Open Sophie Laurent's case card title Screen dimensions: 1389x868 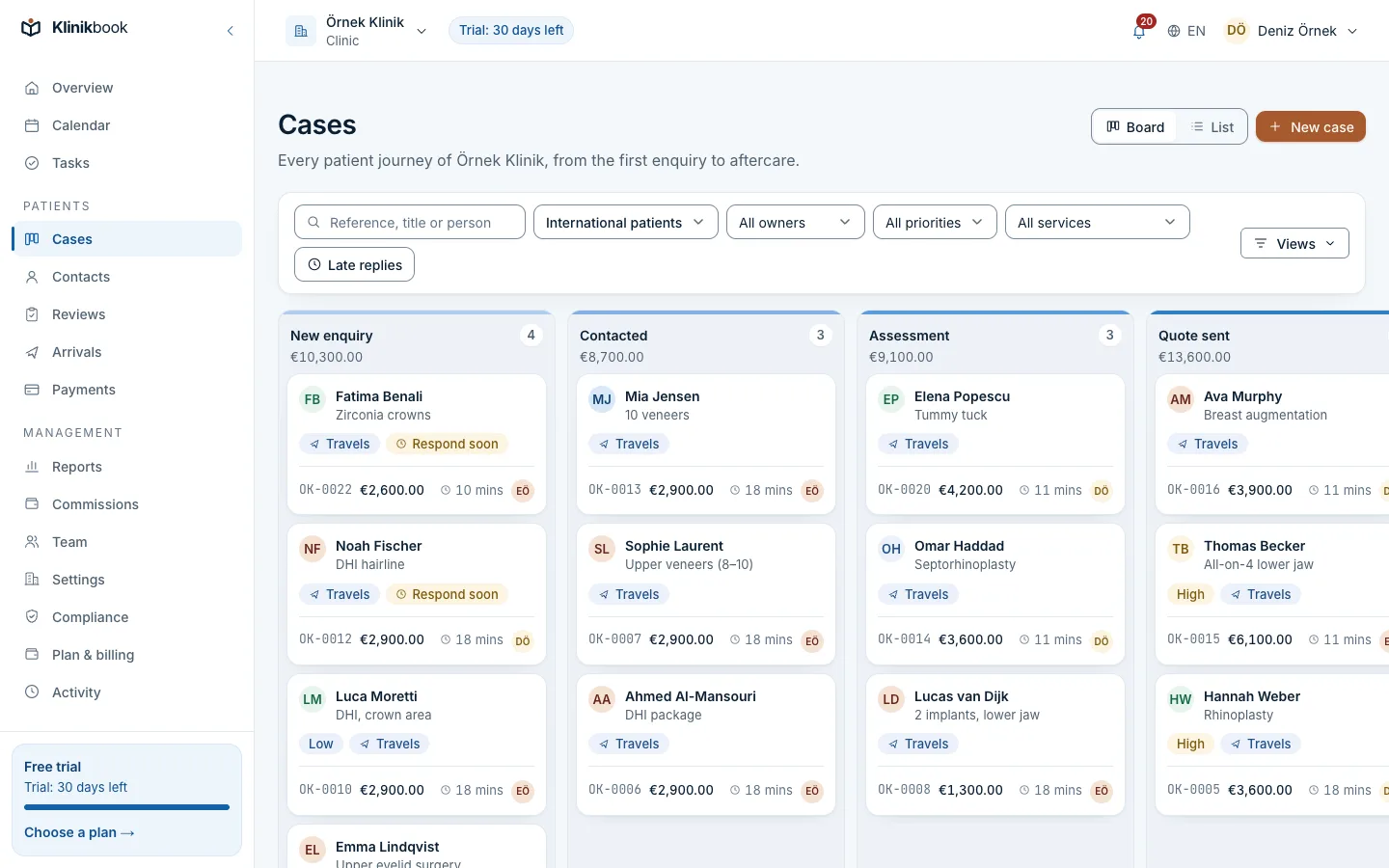pos(674,546)
